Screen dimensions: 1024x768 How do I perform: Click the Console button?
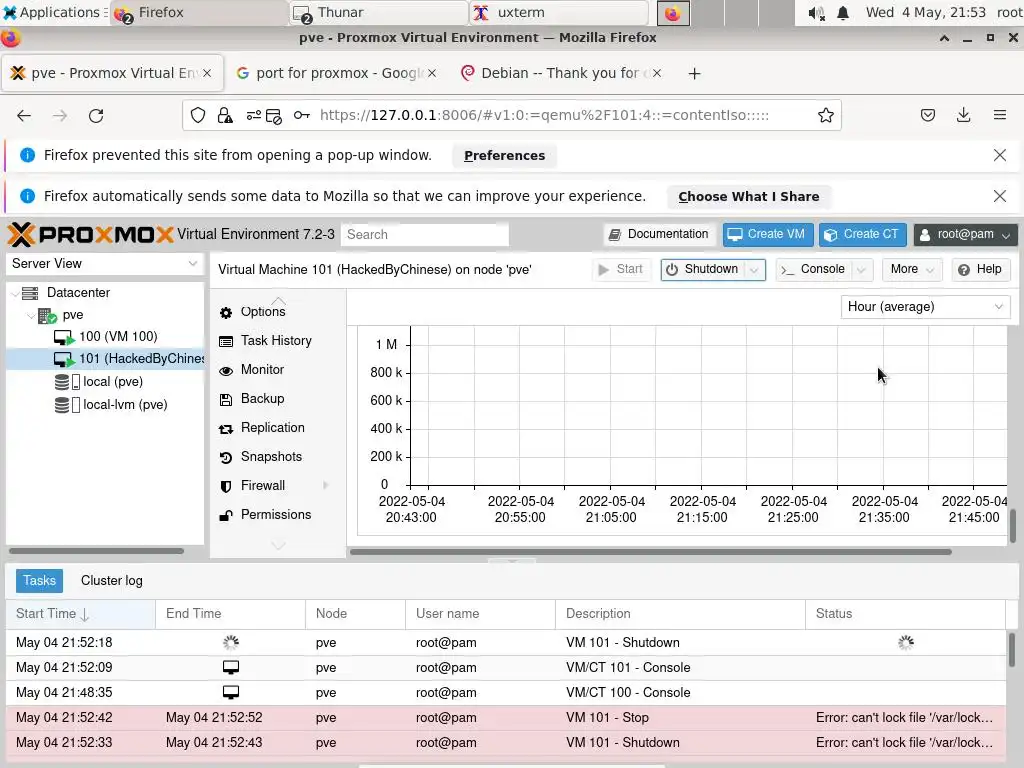point(814,269)
